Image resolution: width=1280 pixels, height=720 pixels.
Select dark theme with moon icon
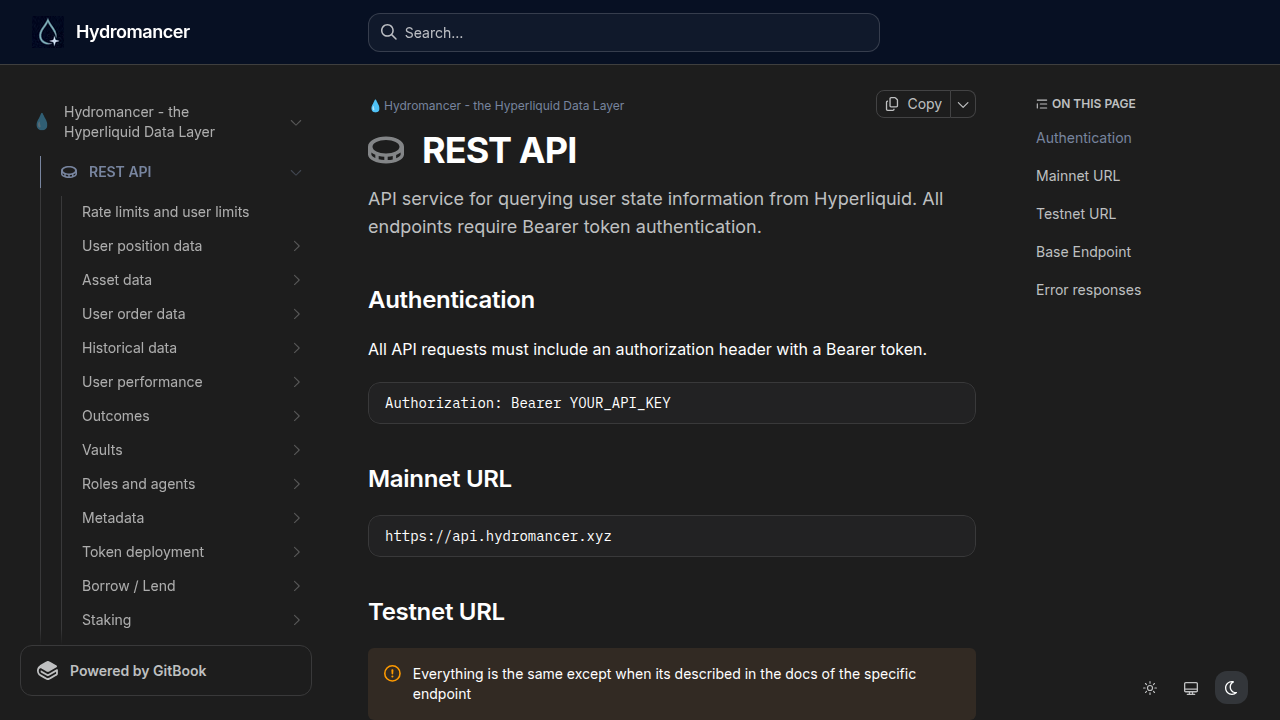coord(1231,688)
